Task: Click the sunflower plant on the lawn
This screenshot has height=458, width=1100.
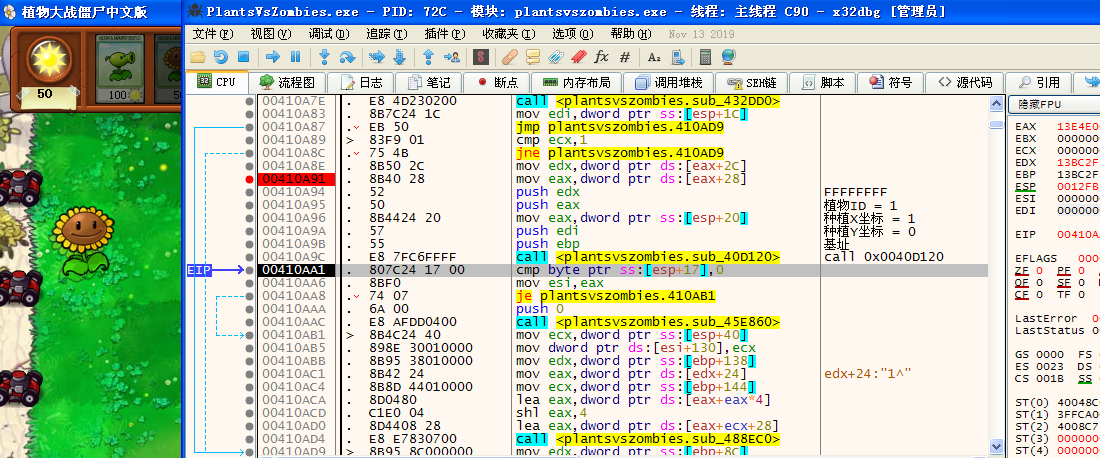Action: click(83, 243)
